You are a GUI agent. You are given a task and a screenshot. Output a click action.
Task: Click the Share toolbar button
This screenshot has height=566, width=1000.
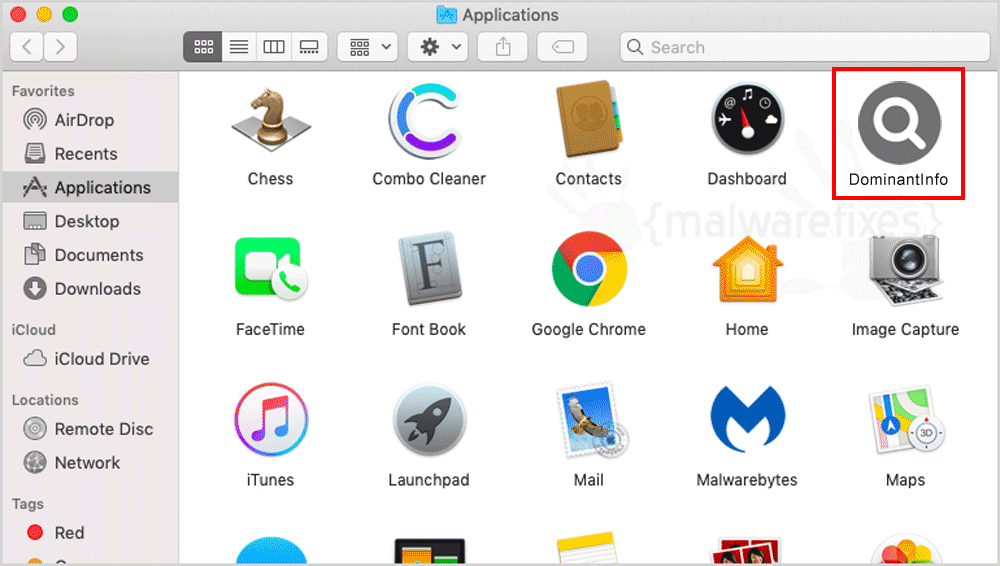tap(503, 47)
